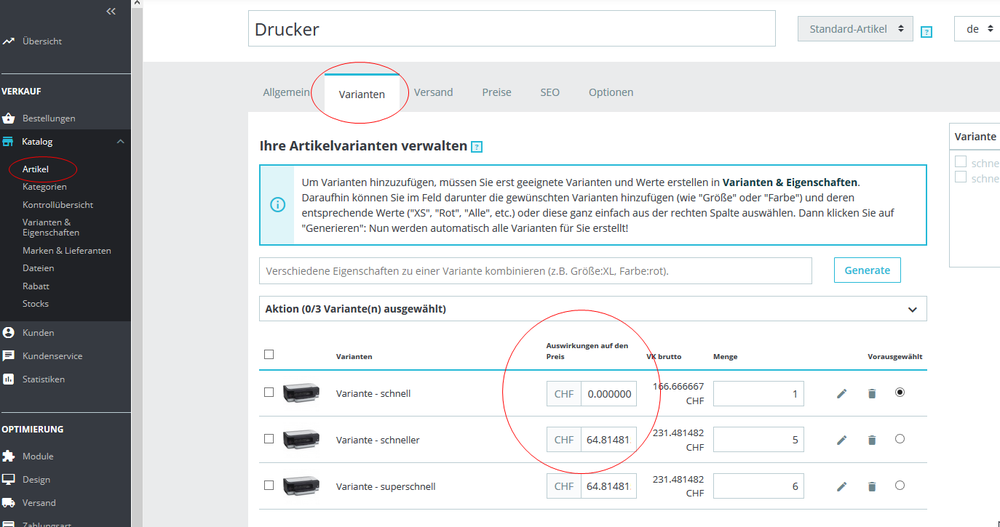This screenshot has height=527, width=1000.
Task: Click price impact field of Variante - superschnell
Action: click(609, 486)
